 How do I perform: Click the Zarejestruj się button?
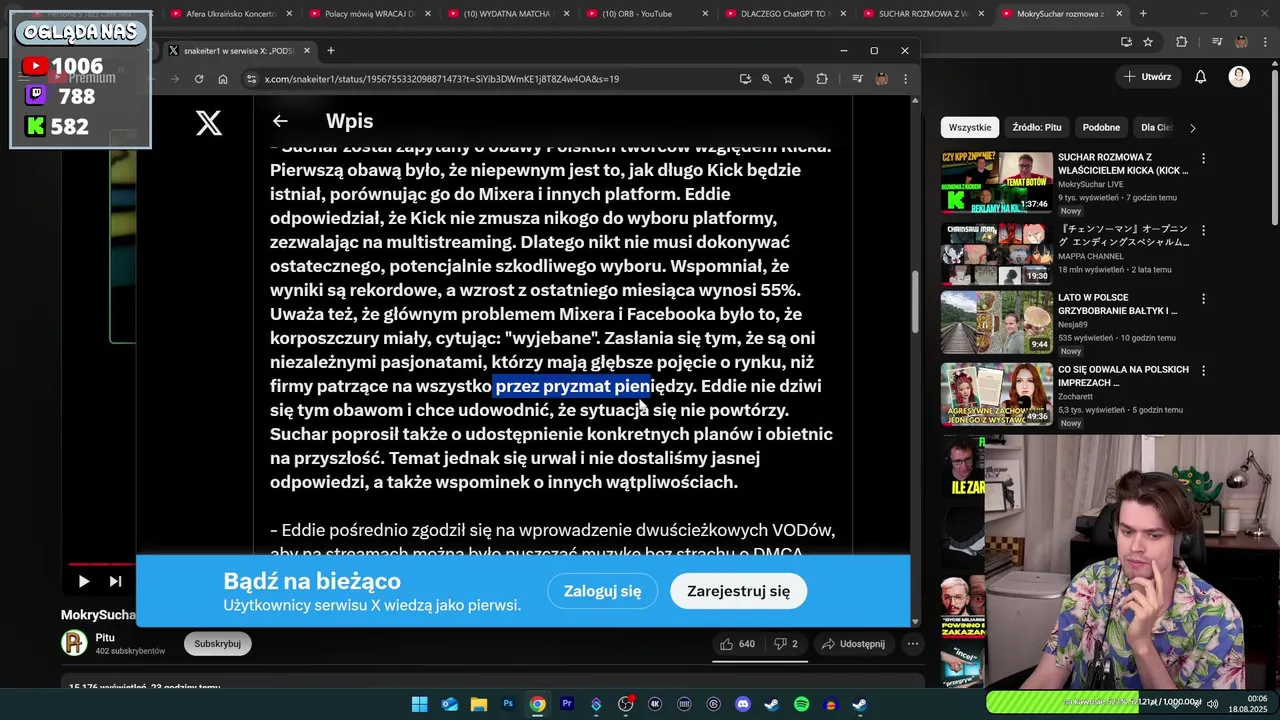pyautogui.click(x=738, y=591)
